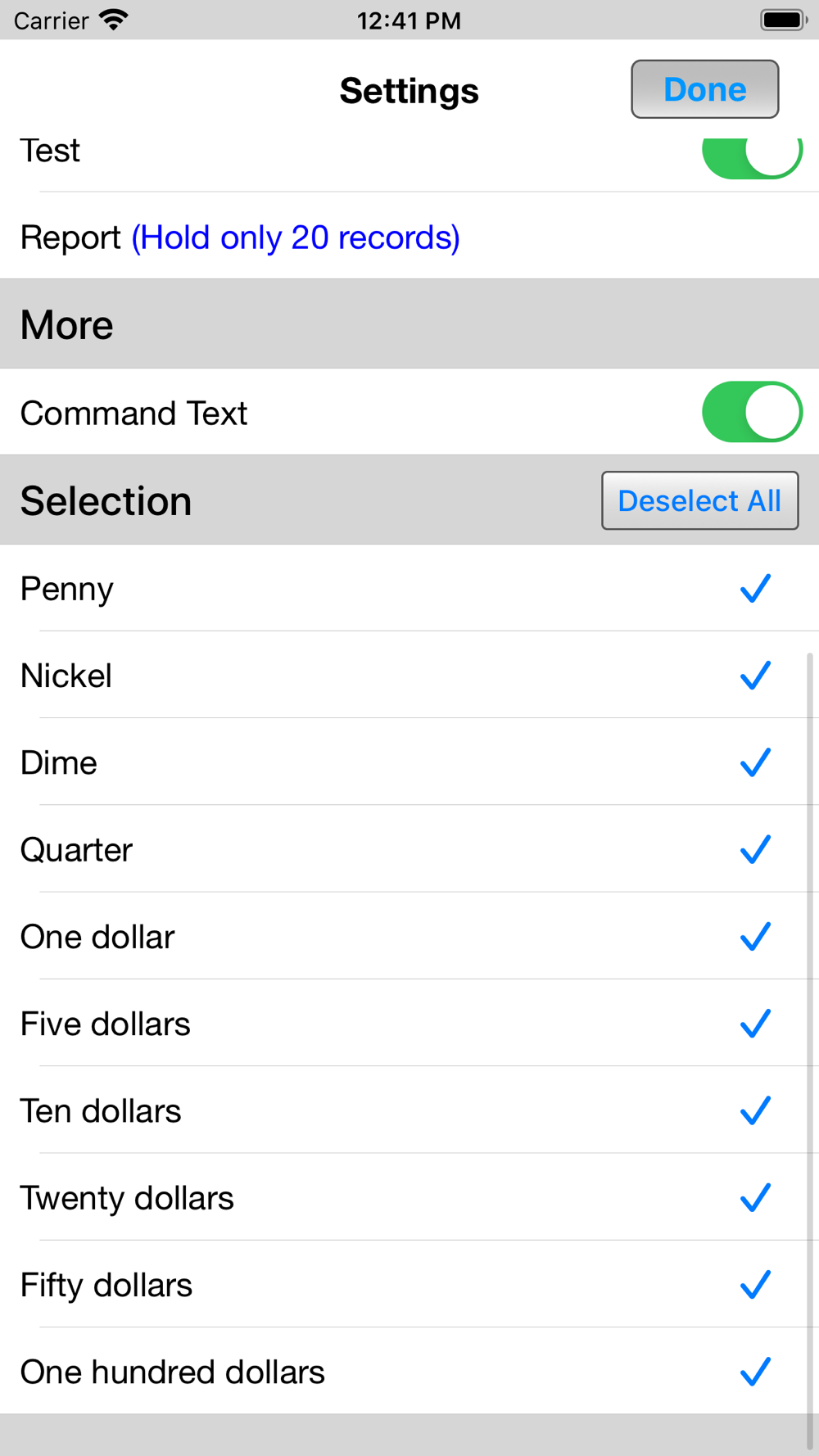This screenshot has width=819, height=1456.
Task: Tap the checkmark icon beside Five dollars
Action: coord(755,1023)
